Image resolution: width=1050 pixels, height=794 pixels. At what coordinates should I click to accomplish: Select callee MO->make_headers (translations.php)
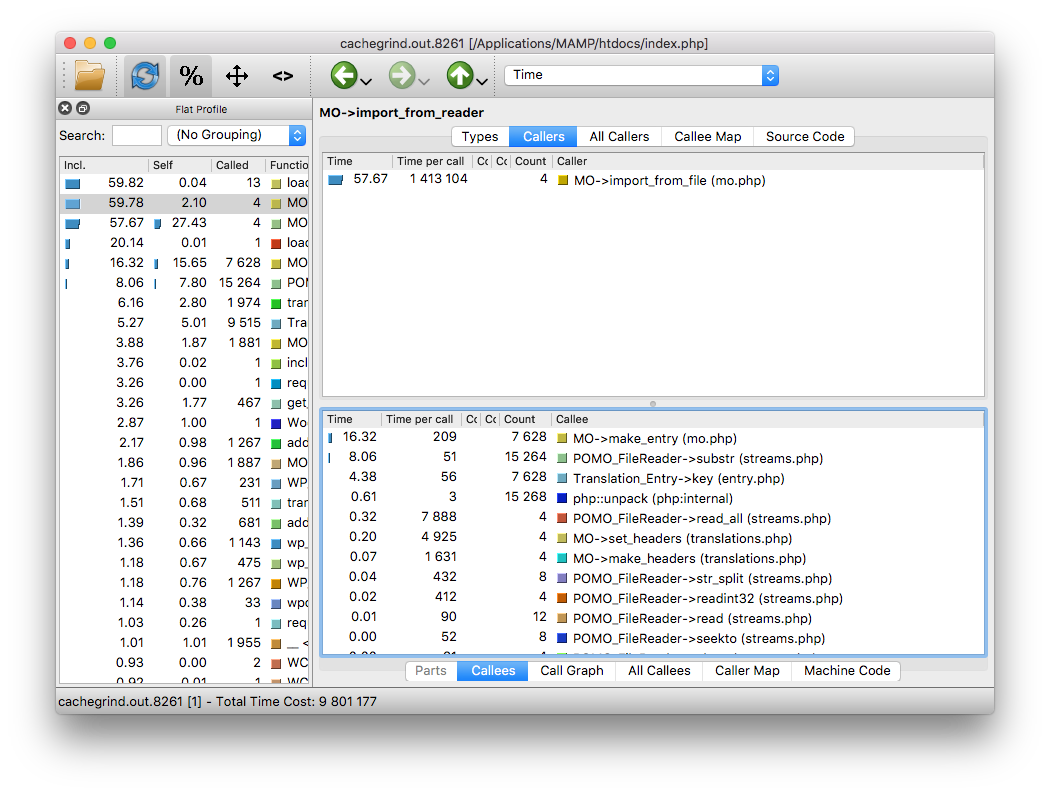[653, 558]
